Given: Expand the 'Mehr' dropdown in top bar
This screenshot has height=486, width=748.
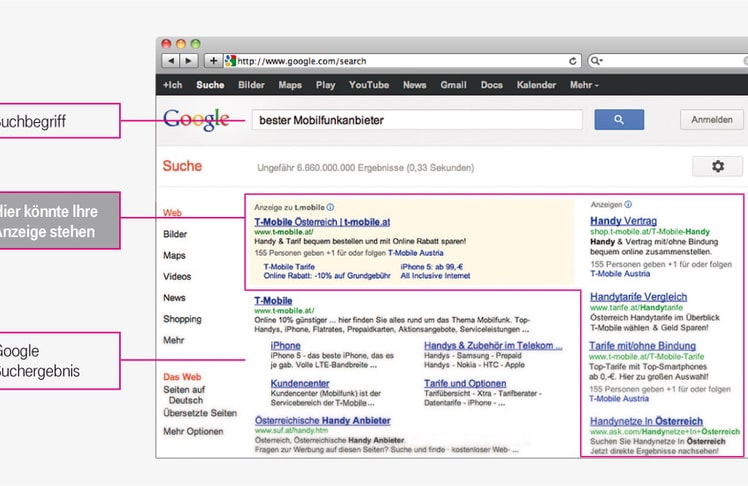Looking at the screenshot, I should (584, 85).
